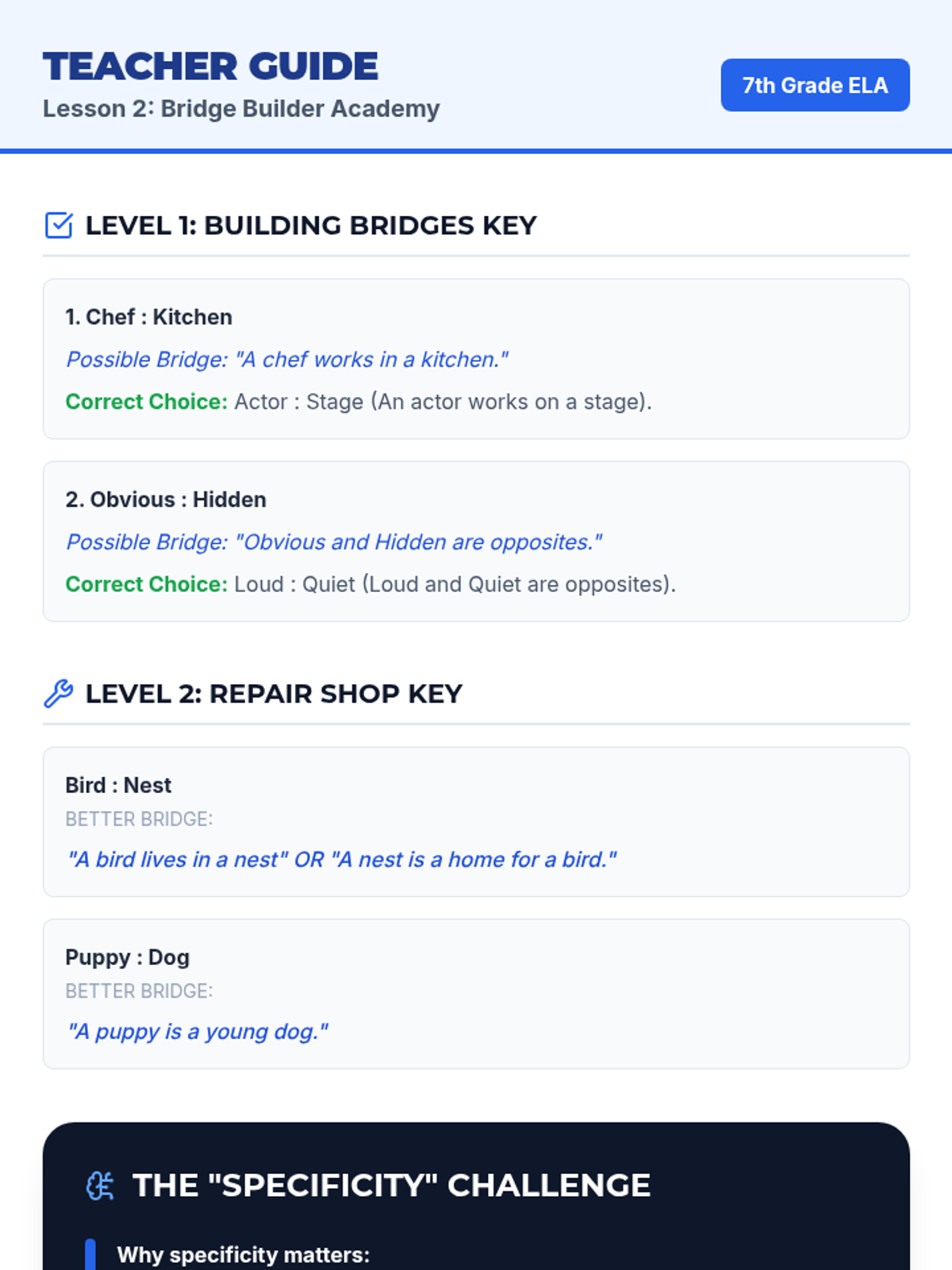
Task: Click the Puppy : Dog card title
Action: [127, 957]
